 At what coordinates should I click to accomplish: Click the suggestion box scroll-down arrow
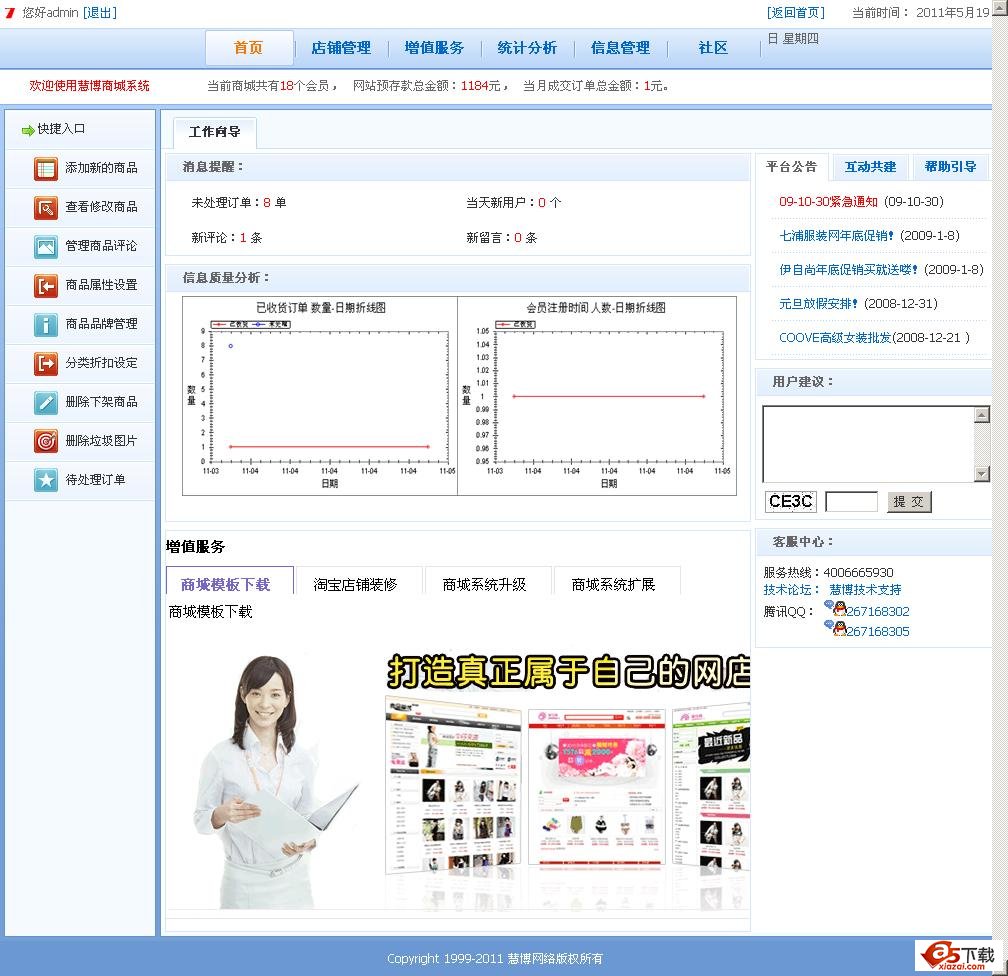pos(982,474)
